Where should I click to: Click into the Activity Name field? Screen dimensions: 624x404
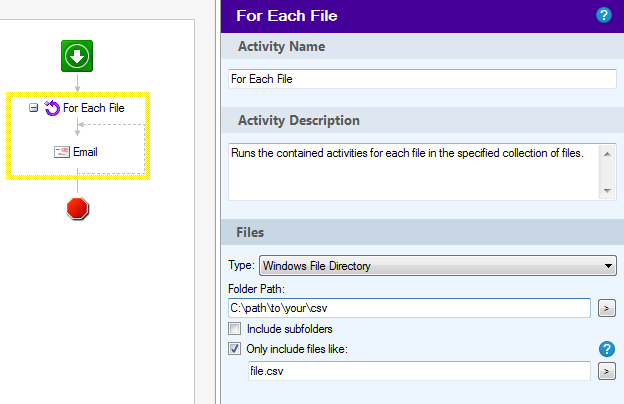[x=422, y=79]
